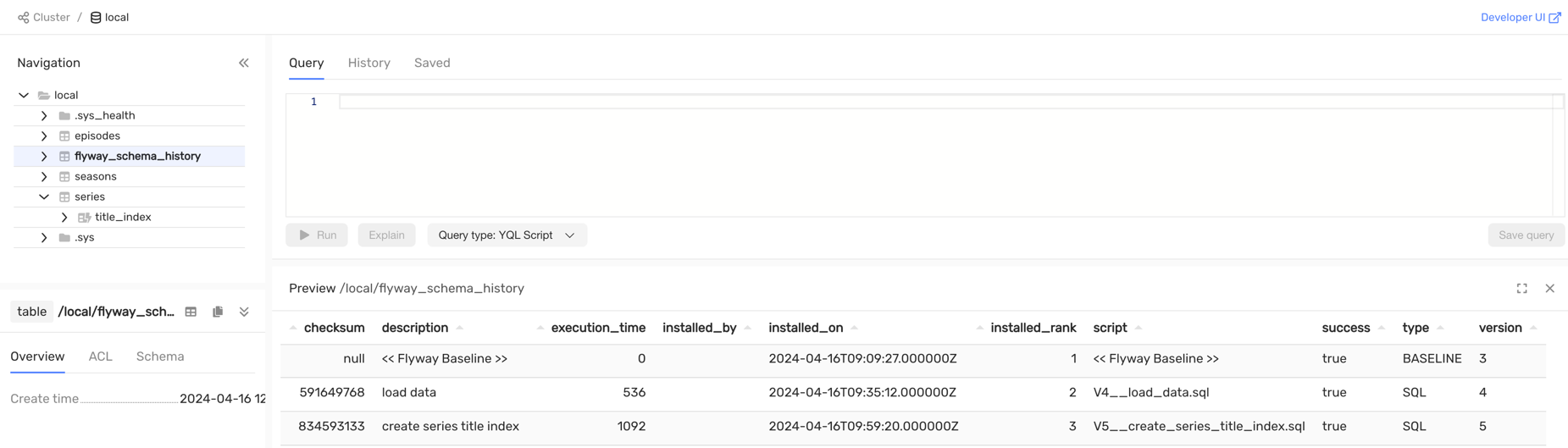Image resolution: width=1568 pixels, height=448 pixels.
Task: Sort by the installed_on column header
Action: click(806, 328)
